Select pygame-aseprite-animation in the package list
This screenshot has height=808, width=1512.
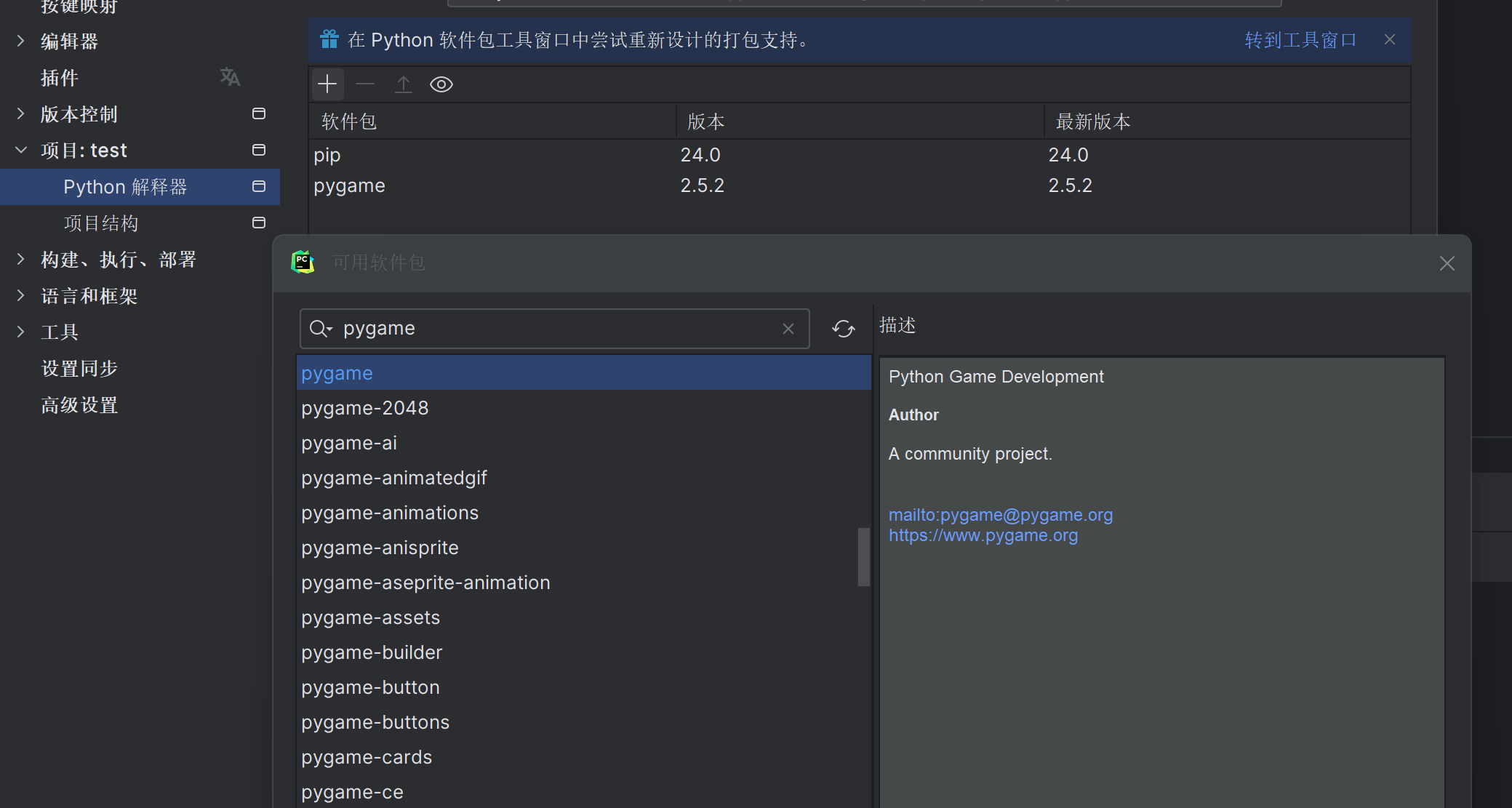(577, 583)
